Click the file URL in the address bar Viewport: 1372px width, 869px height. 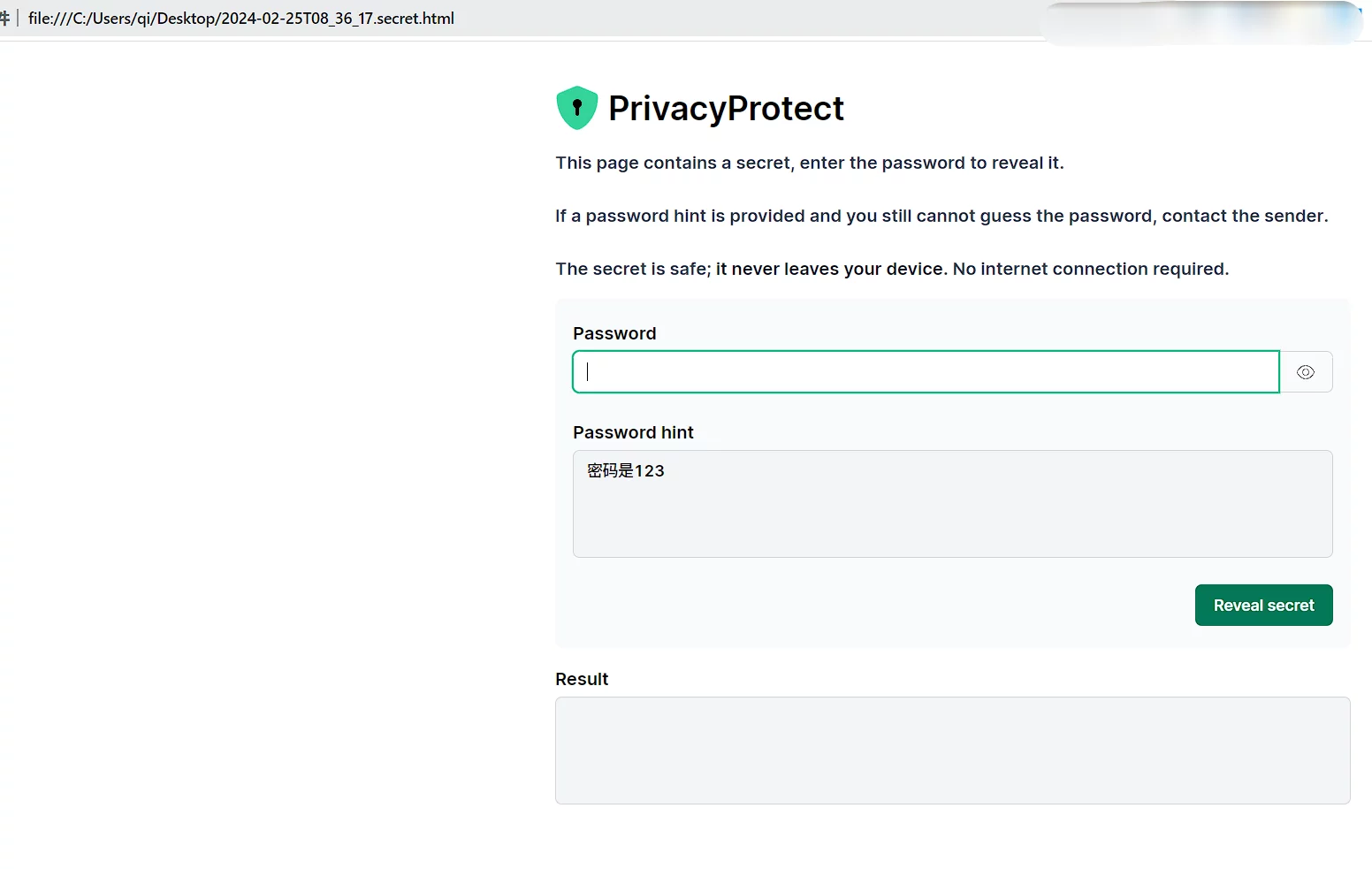240,19
